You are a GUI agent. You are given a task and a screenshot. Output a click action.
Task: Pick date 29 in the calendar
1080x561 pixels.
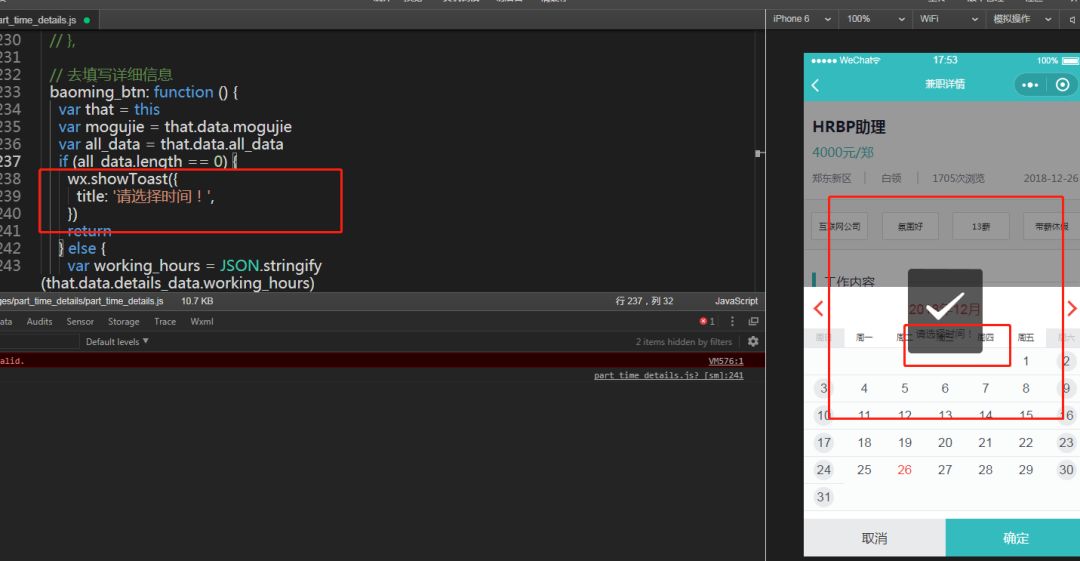pyautogui.click(x=1026, y=470)
